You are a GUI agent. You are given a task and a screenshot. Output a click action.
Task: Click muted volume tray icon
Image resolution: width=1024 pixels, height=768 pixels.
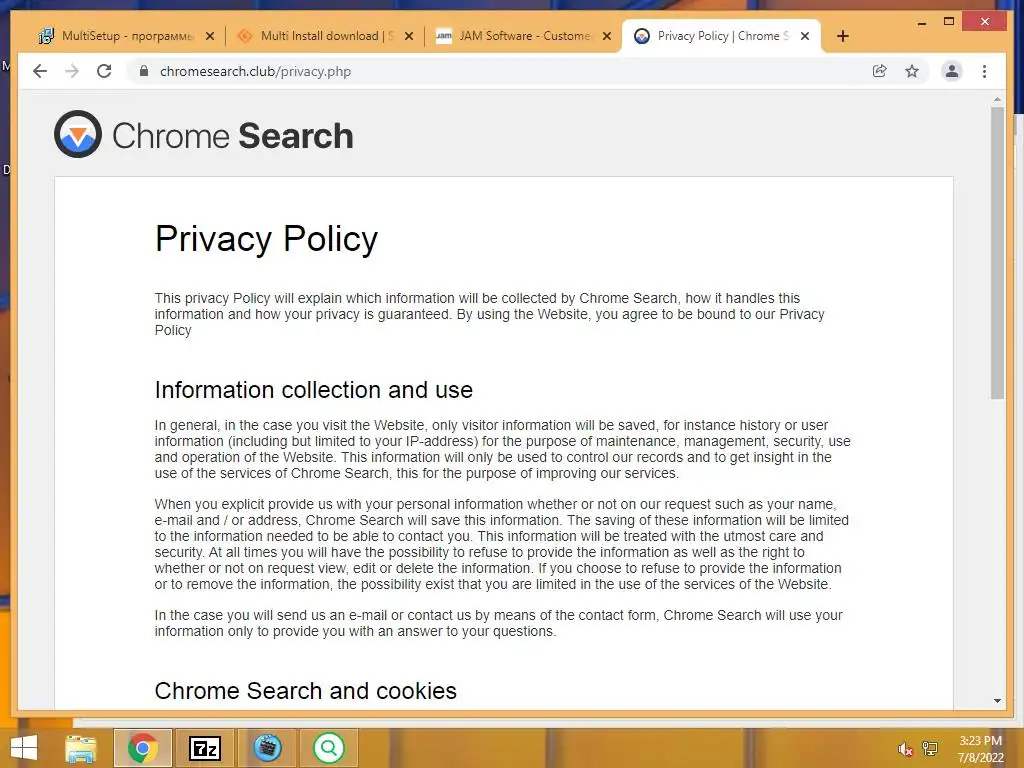[905, 749]
